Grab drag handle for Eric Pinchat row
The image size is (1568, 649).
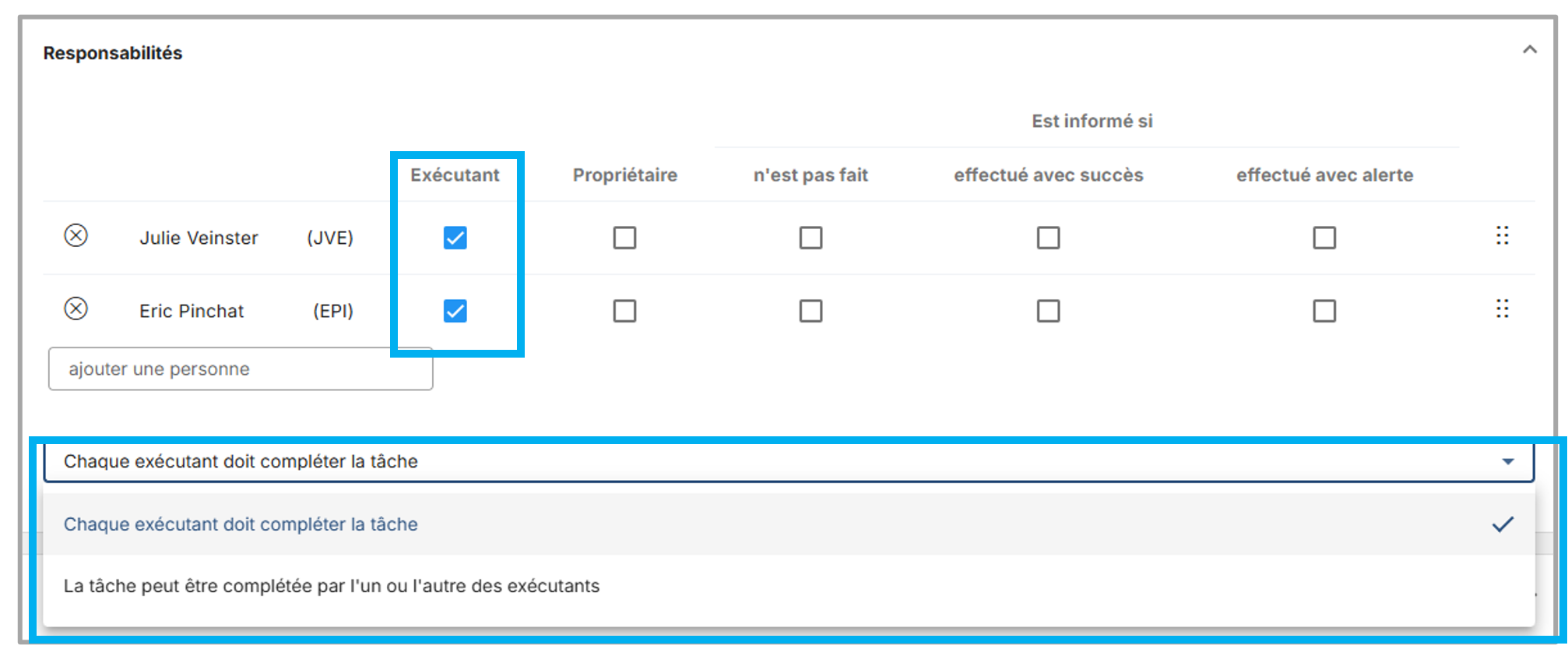click(1502, 309)
